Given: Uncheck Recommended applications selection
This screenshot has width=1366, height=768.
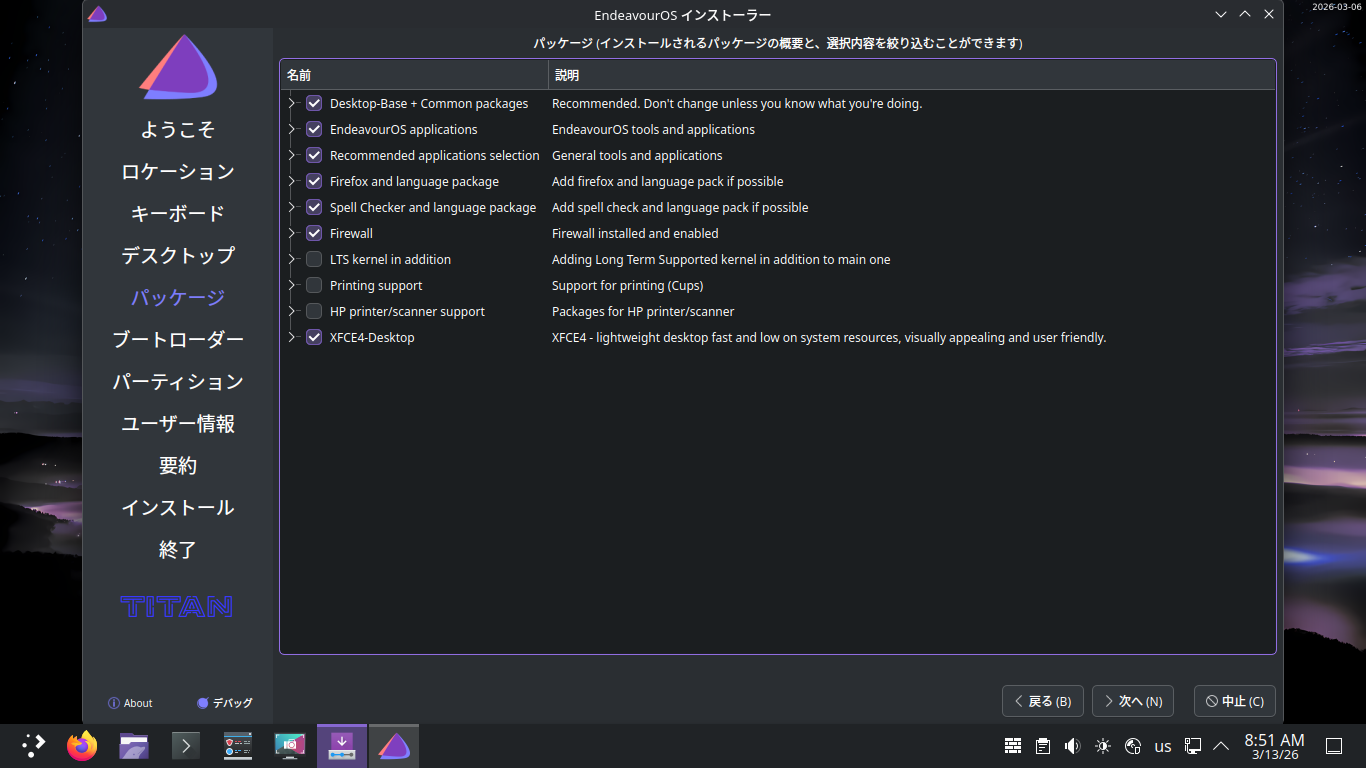Looking at the screenshot, I should [x=314, y=155].
